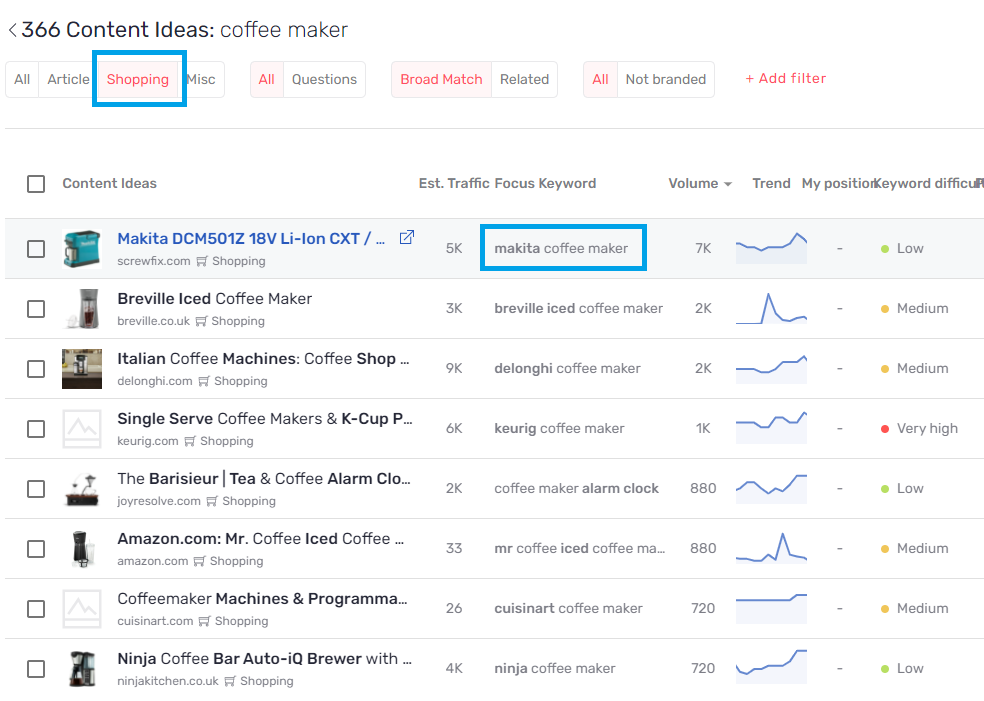Open the Makita DCM501Z 18V title link
The width and height of the screenshot is (984, 701).
click(251, 238)
